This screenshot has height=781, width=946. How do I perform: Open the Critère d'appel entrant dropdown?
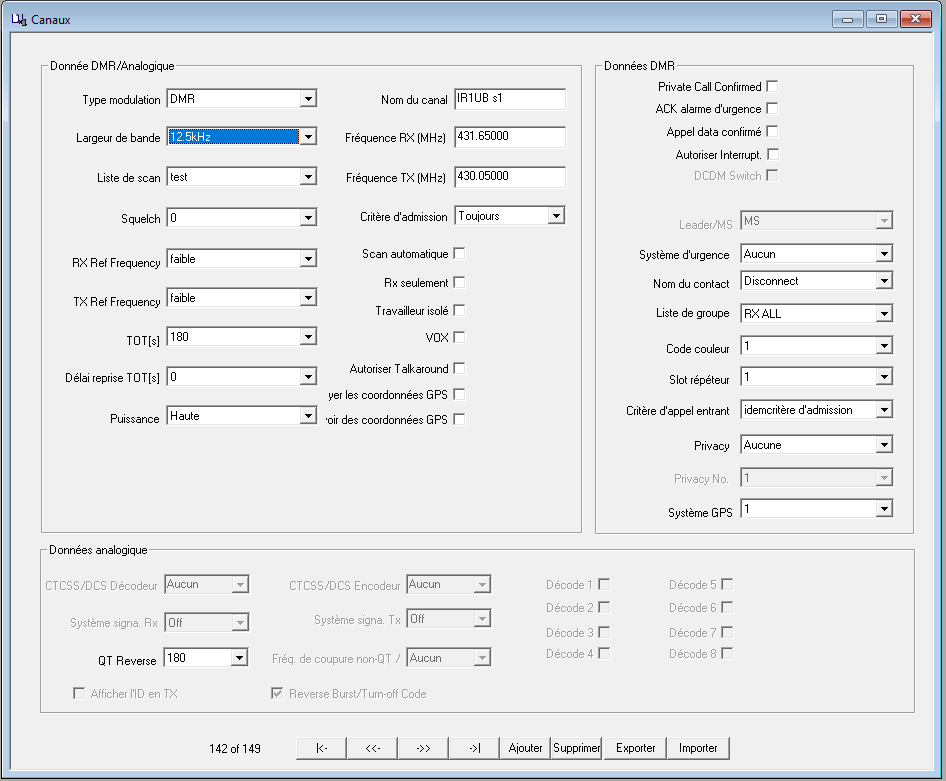pos(884,410)
